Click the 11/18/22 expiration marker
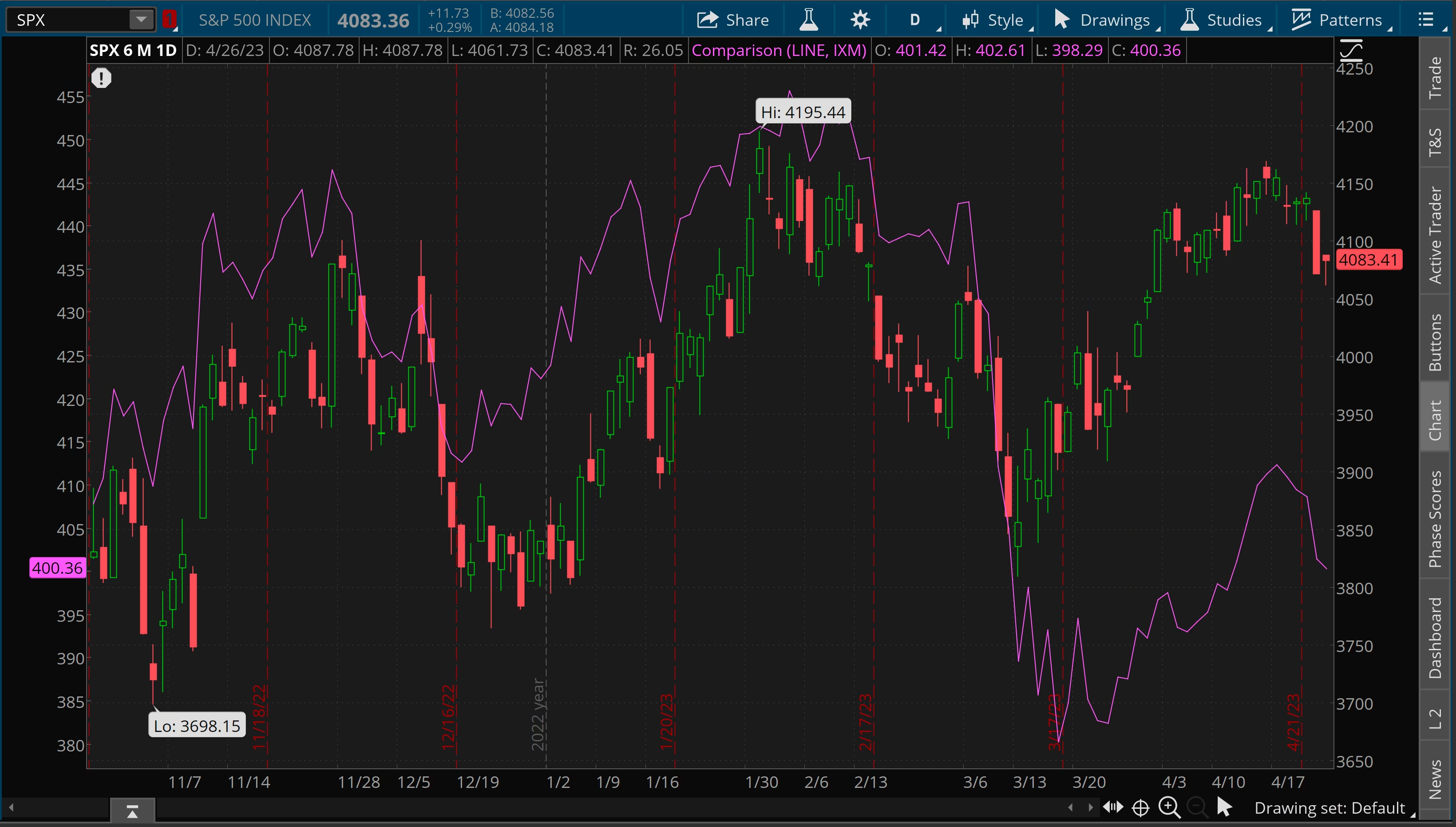This screenshot has height=827, width=1456. point(259,717)
